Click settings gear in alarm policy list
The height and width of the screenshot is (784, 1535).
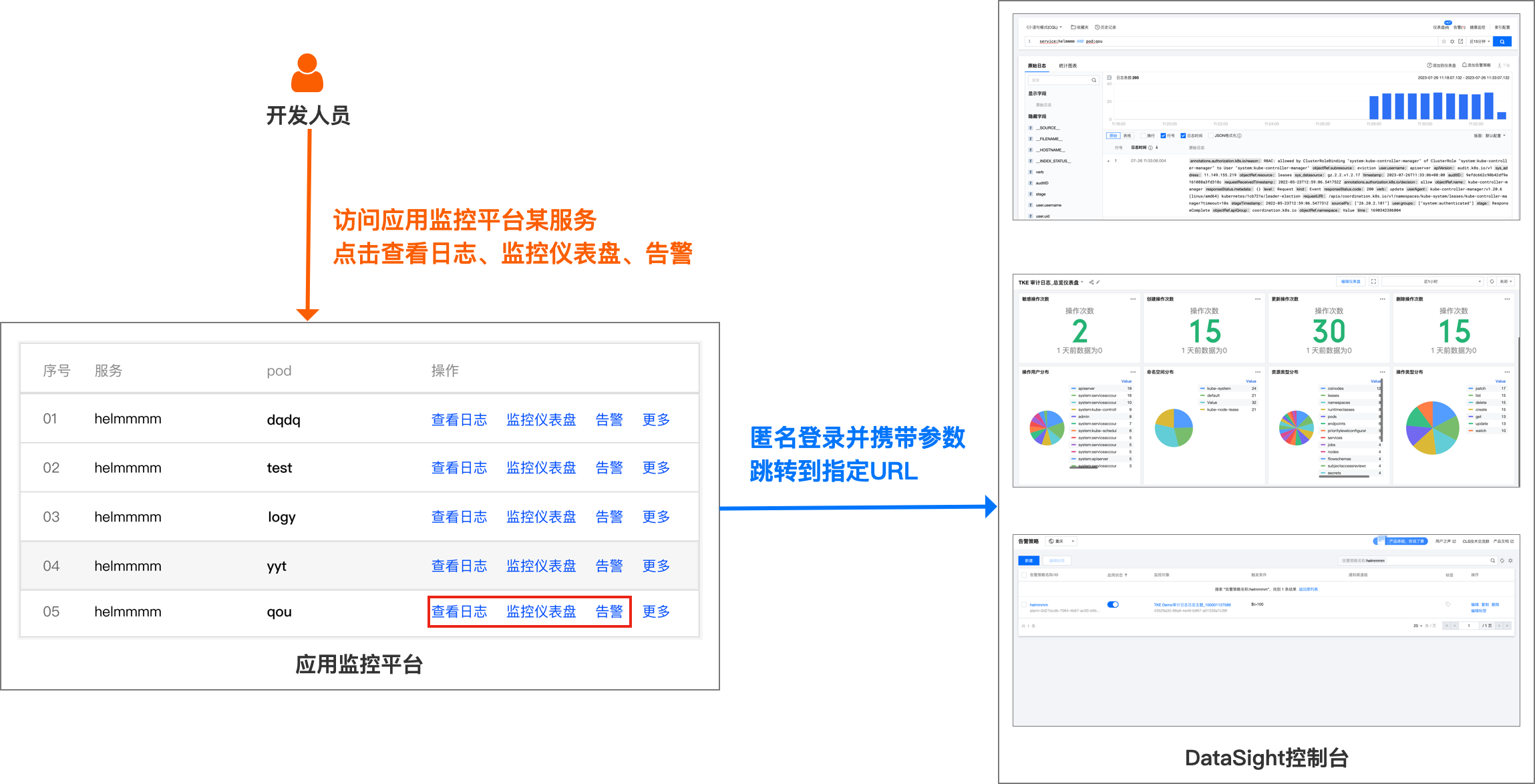tap(1510, 560)
